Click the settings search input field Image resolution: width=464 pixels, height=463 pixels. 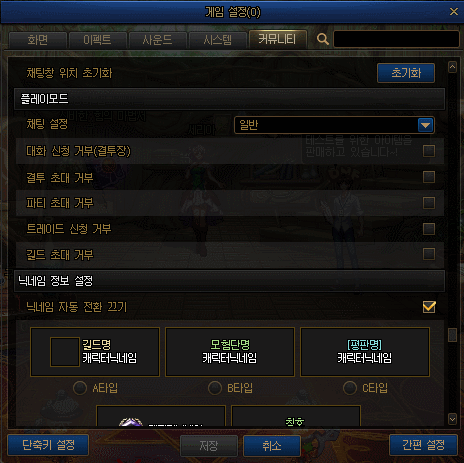click(396, 39)
